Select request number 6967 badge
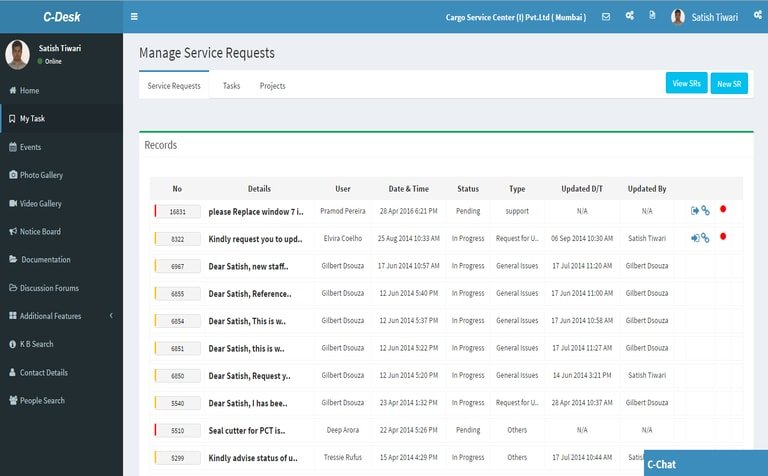The width and height of the screenshot is (768, 476). point(177,266)
